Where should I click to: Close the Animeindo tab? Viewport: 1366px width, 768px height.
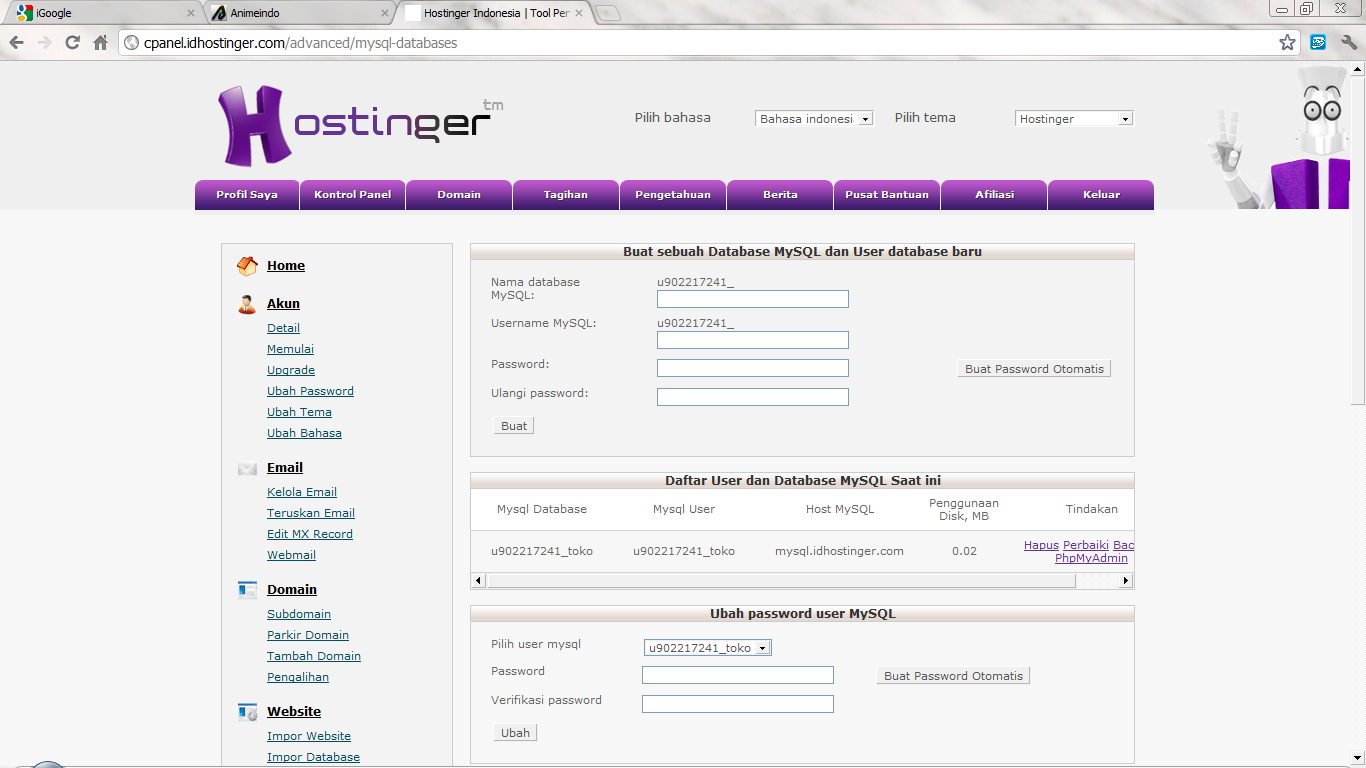pos(385,13)
